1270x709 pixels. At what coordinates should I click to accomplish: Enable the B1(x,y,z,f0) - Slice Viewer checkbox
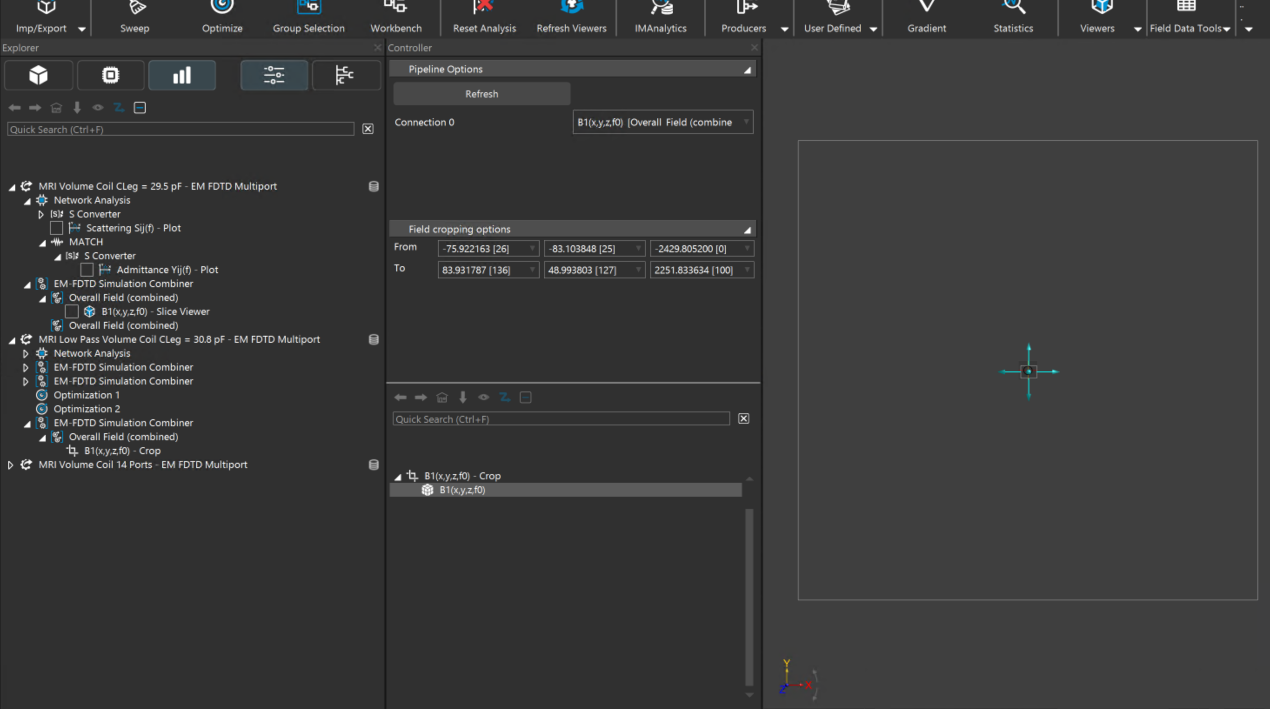[72, 312]
